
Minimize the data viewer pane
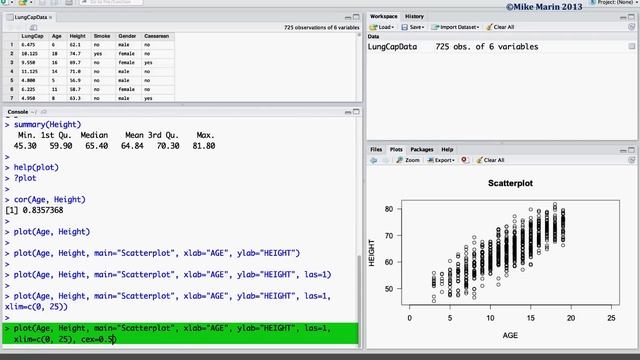point(348,17)
